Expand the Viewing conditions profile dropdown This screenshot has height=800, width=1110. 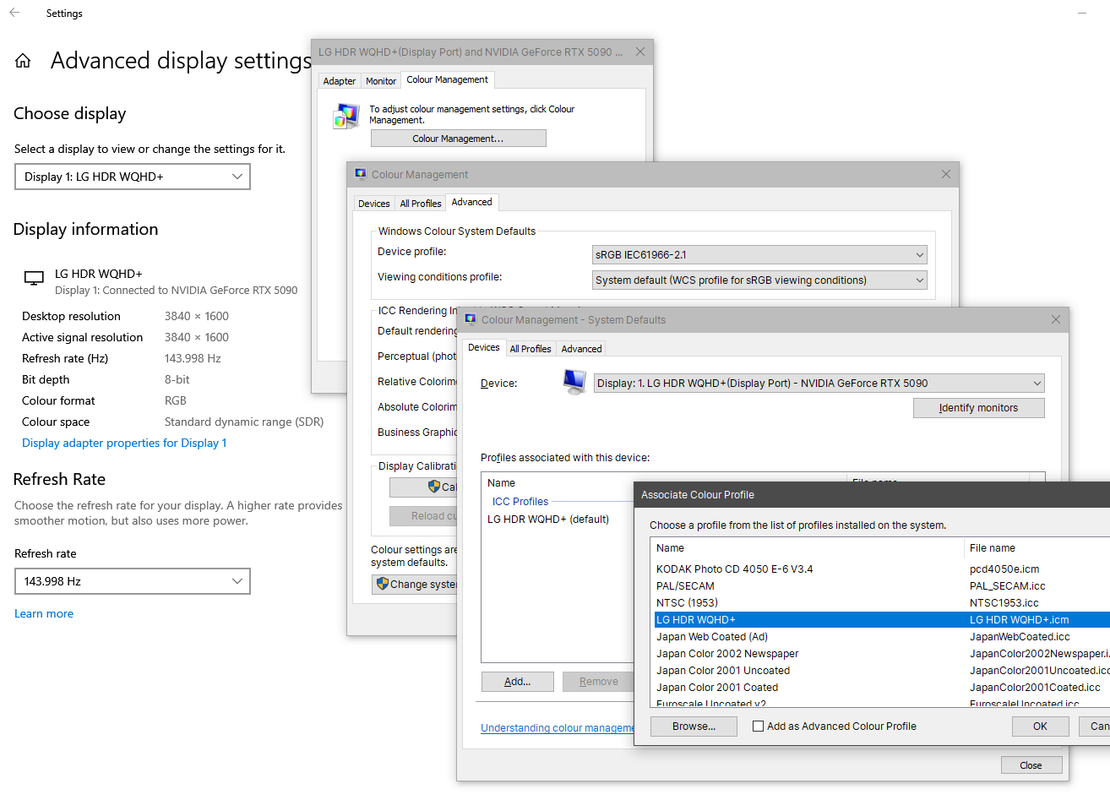pos(760,280)
